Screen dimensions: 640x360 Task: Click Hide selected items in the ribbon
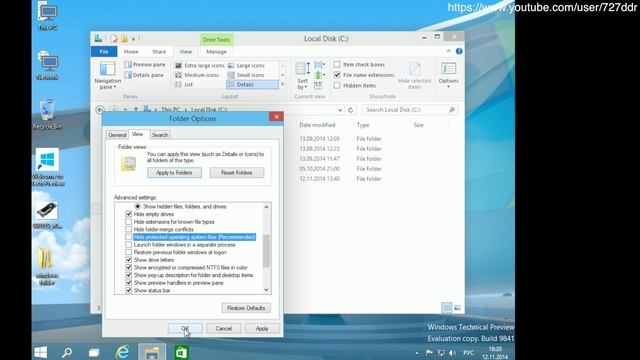click(414, 76)
